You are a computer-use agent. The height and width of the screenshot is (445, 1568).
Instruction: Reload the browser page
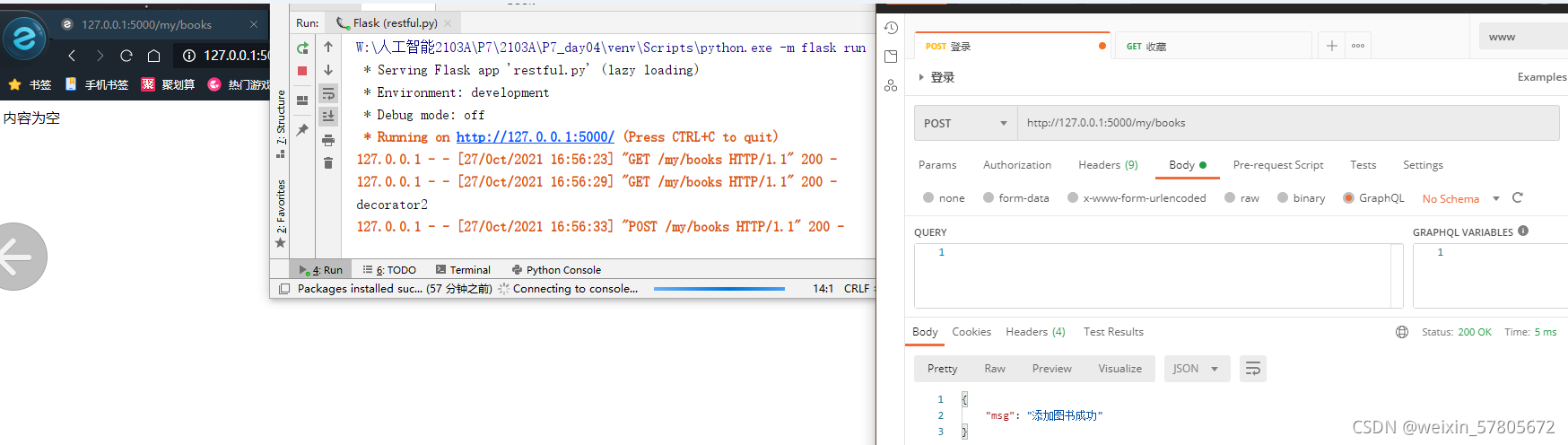126,56
